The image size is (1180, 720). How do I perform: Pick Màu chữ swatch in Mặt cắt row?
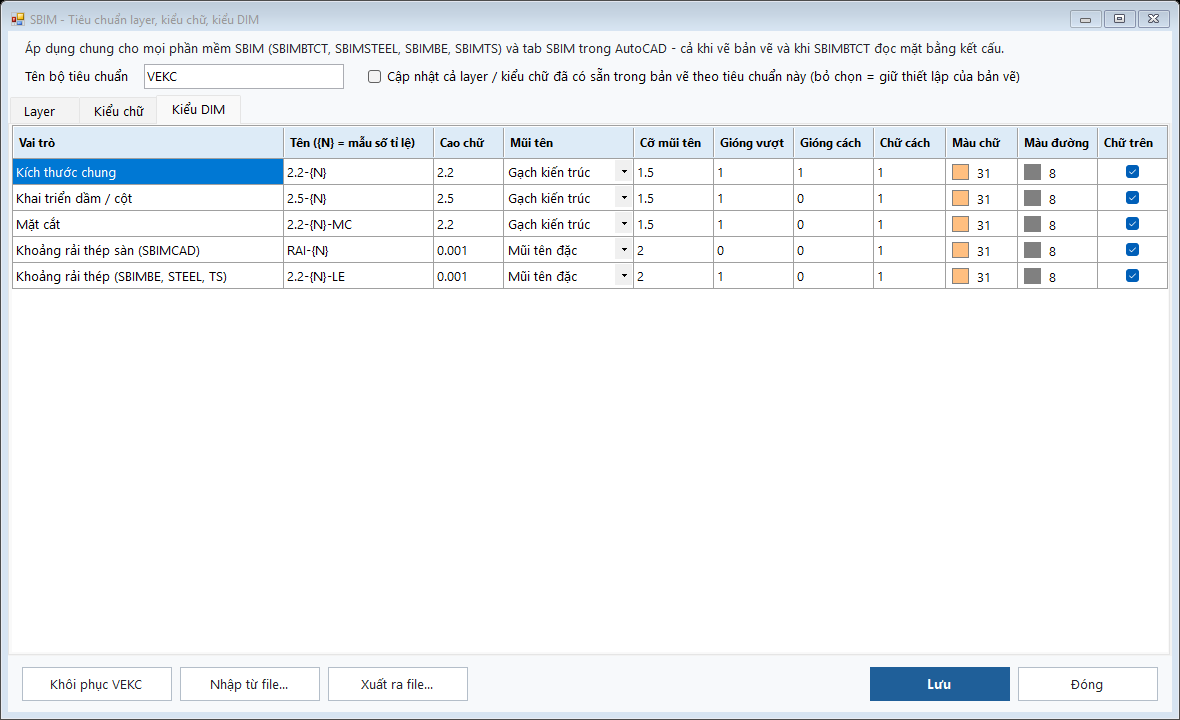[x=960, y=224]
